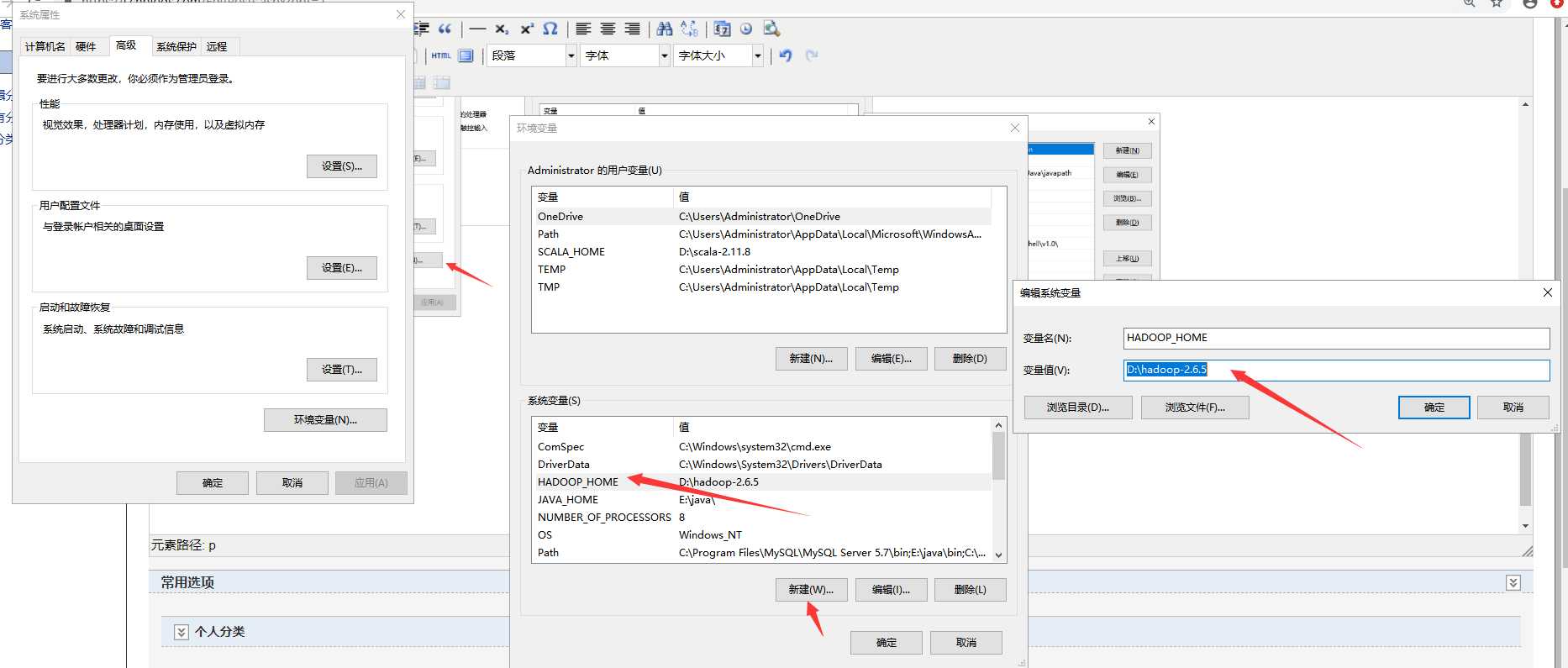Open startup and recovery 设置(T) button

point(342,370)
